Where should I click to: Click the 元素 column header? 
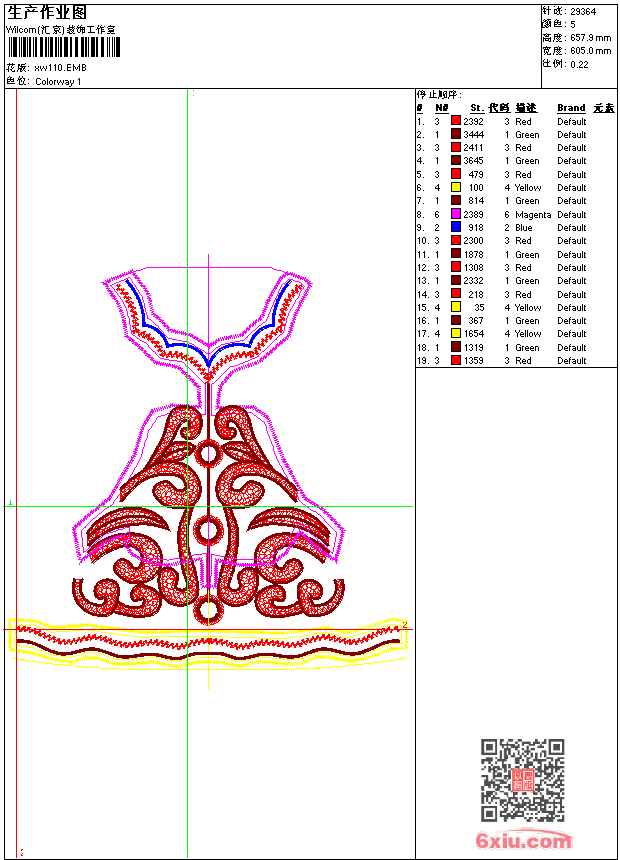(604, 108)
